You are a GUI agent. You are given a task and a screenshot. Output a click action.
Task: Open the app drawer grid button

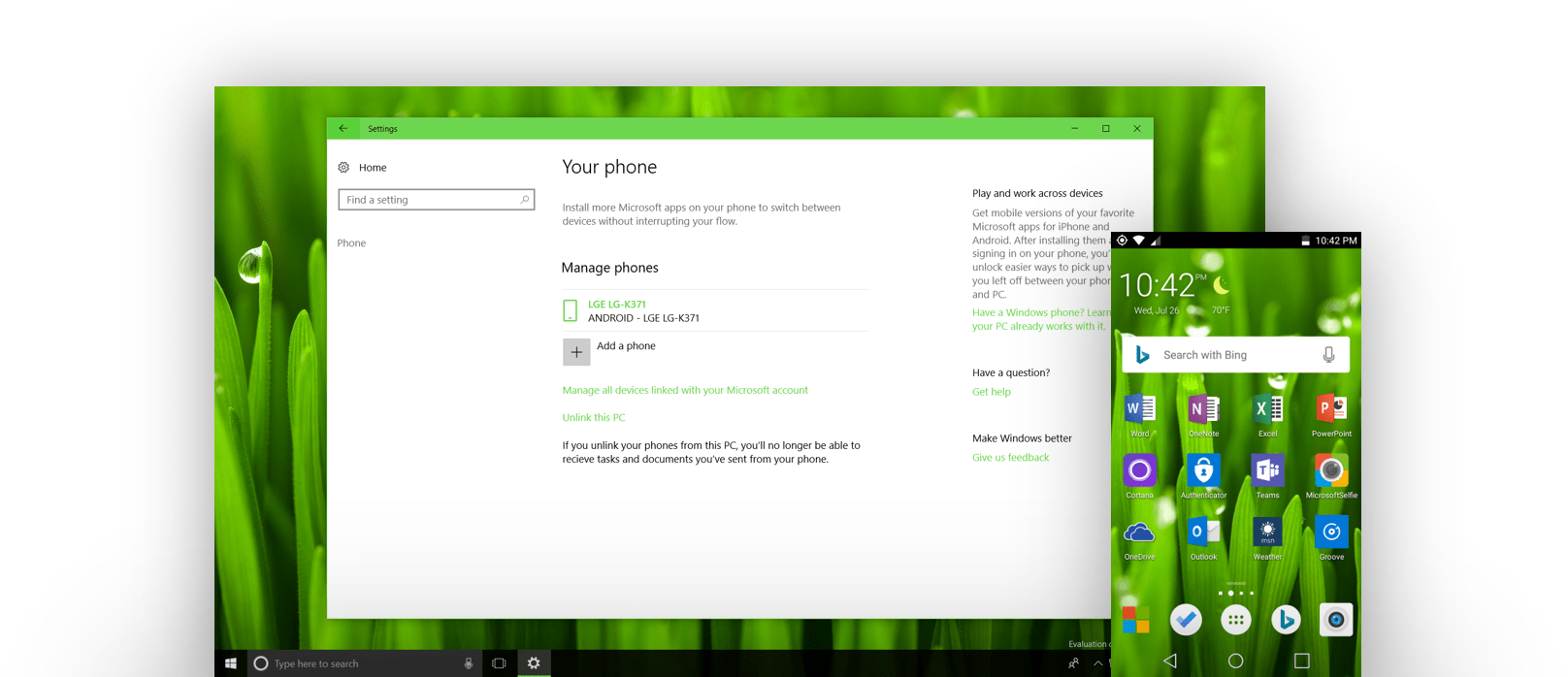1236,620
